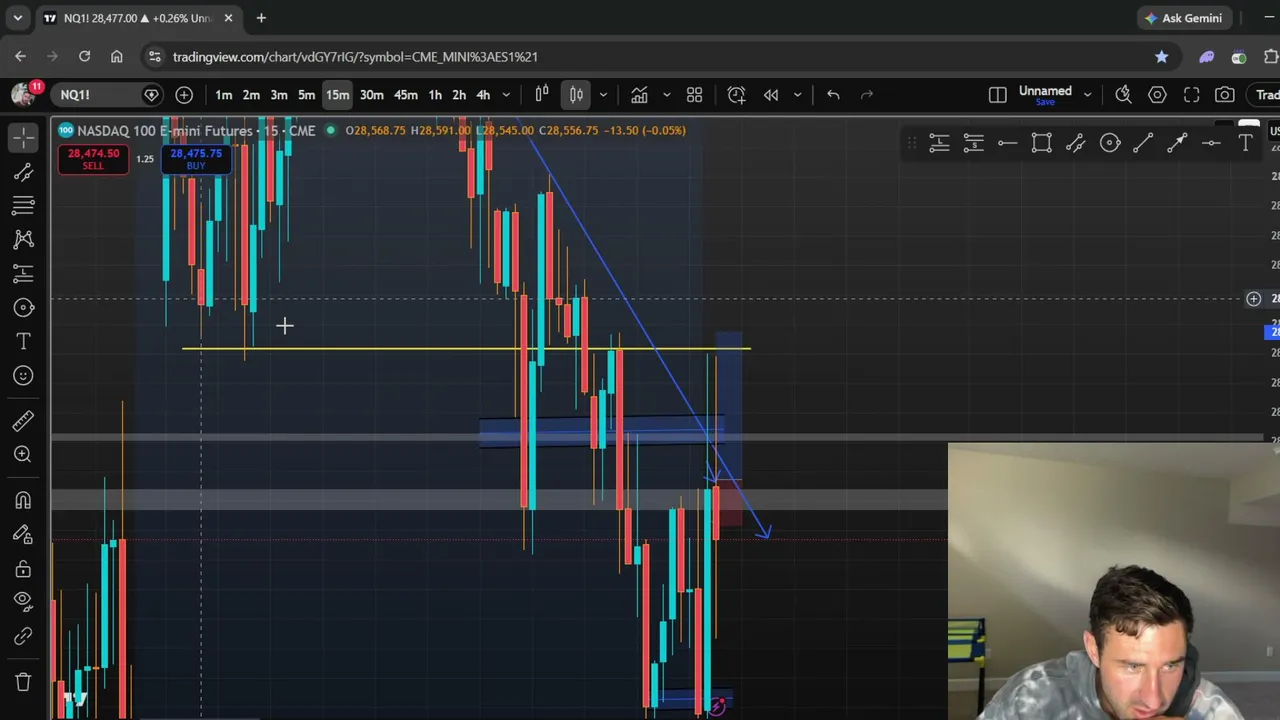Open the compare or add symbol button
The image size is (1280, 720).
[184, 95]
